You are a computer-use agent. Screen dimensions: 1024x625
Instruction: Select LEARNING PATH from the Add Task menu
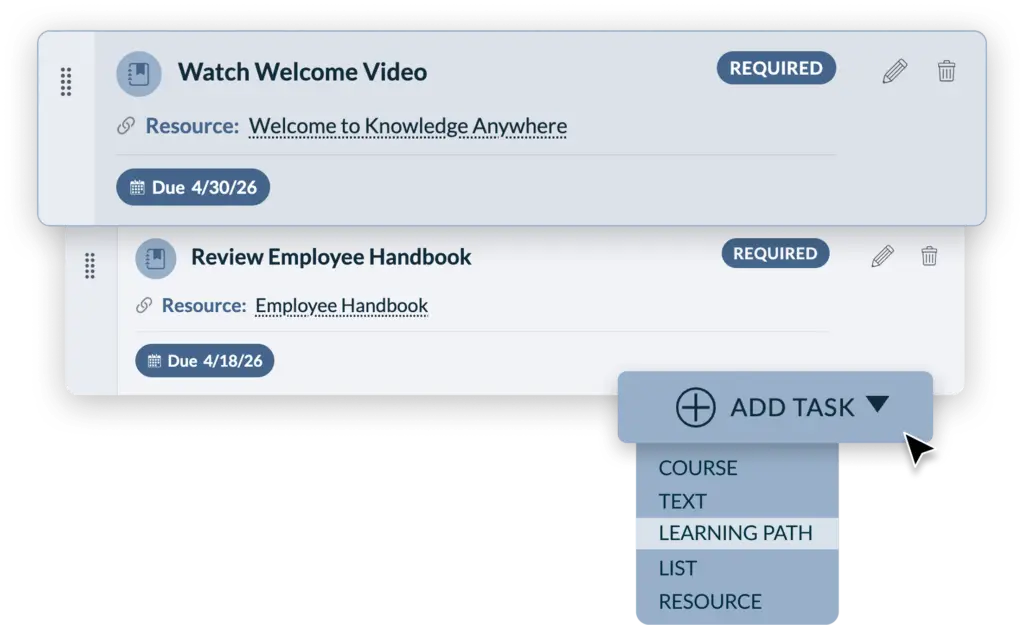pos(735,533)
